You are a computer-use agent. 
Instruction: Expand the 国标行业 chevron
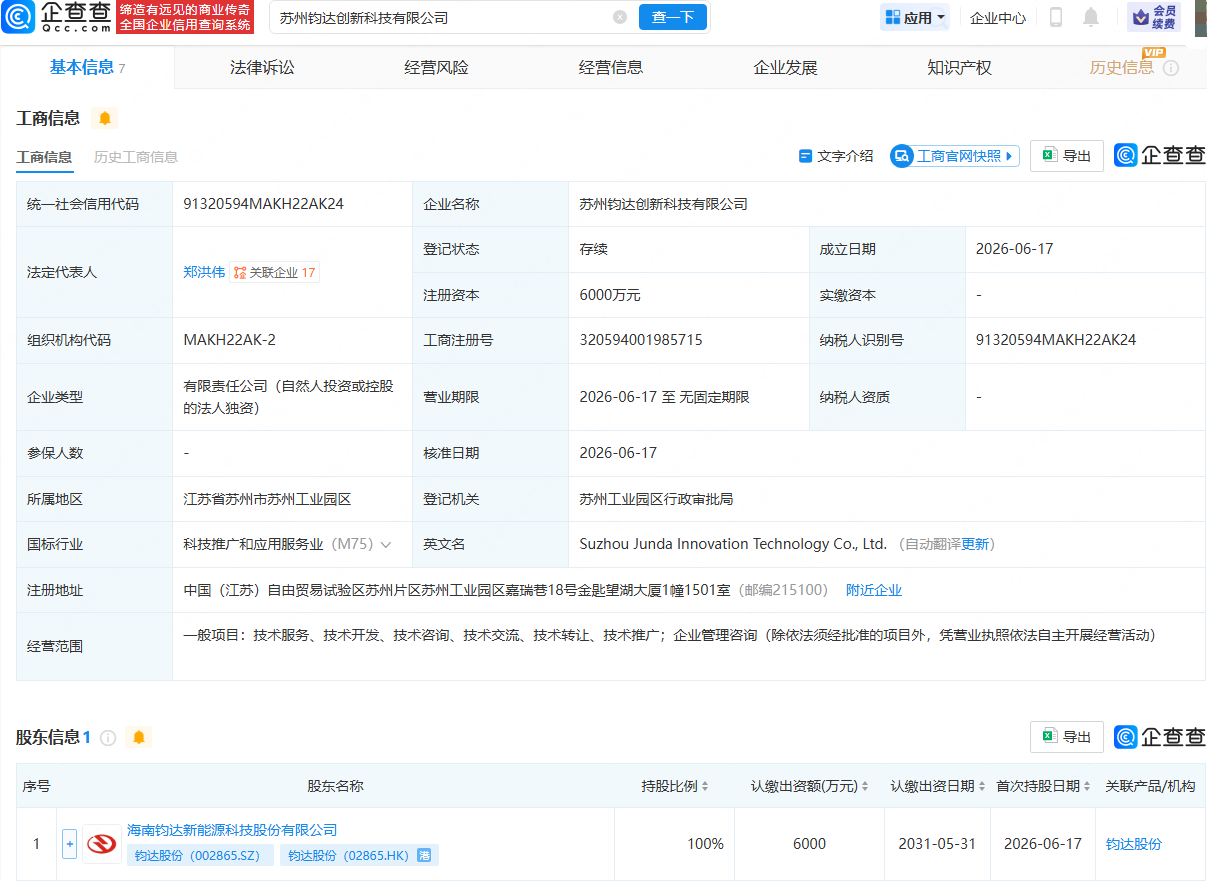pos(386,545)
